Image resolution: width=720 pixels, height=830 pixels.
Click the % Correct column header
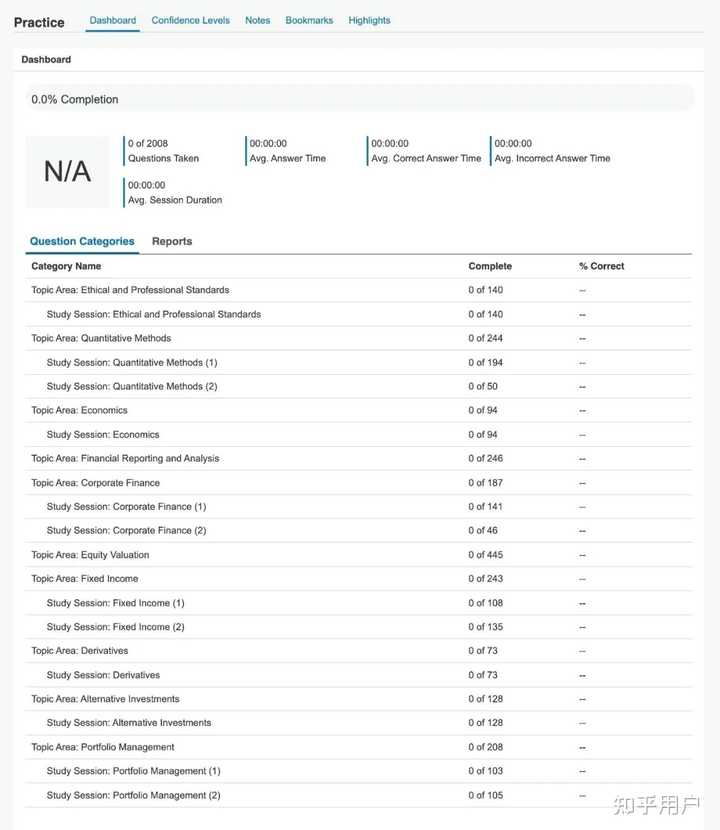click(x=601, y=266)
